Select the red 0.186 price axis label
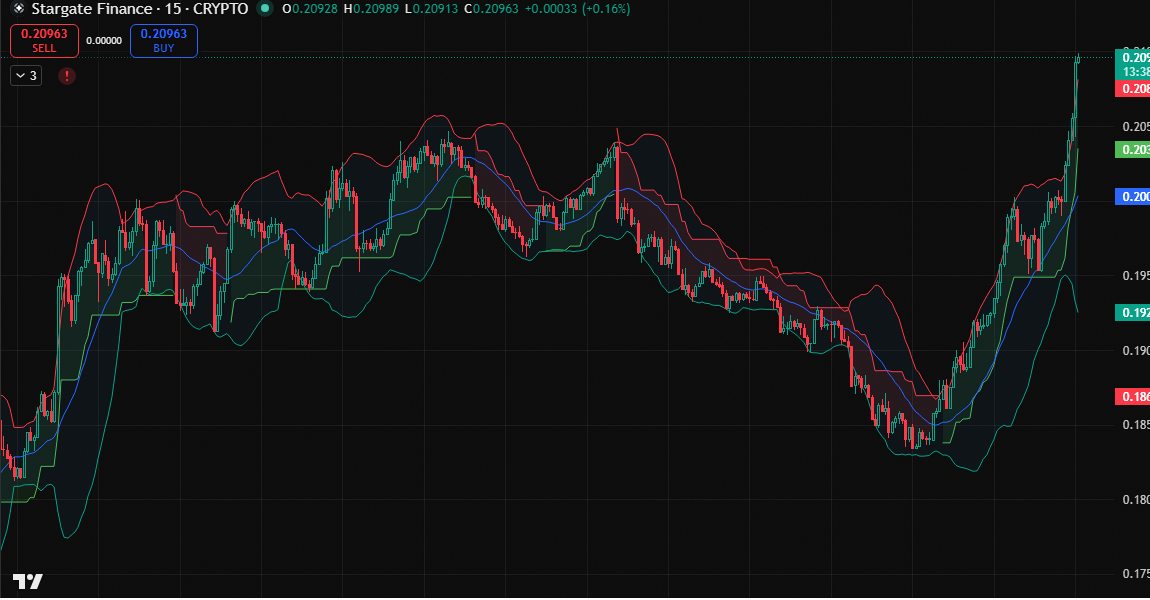This screenshot has height=600, width=1150. click(x=1132, y=397)
